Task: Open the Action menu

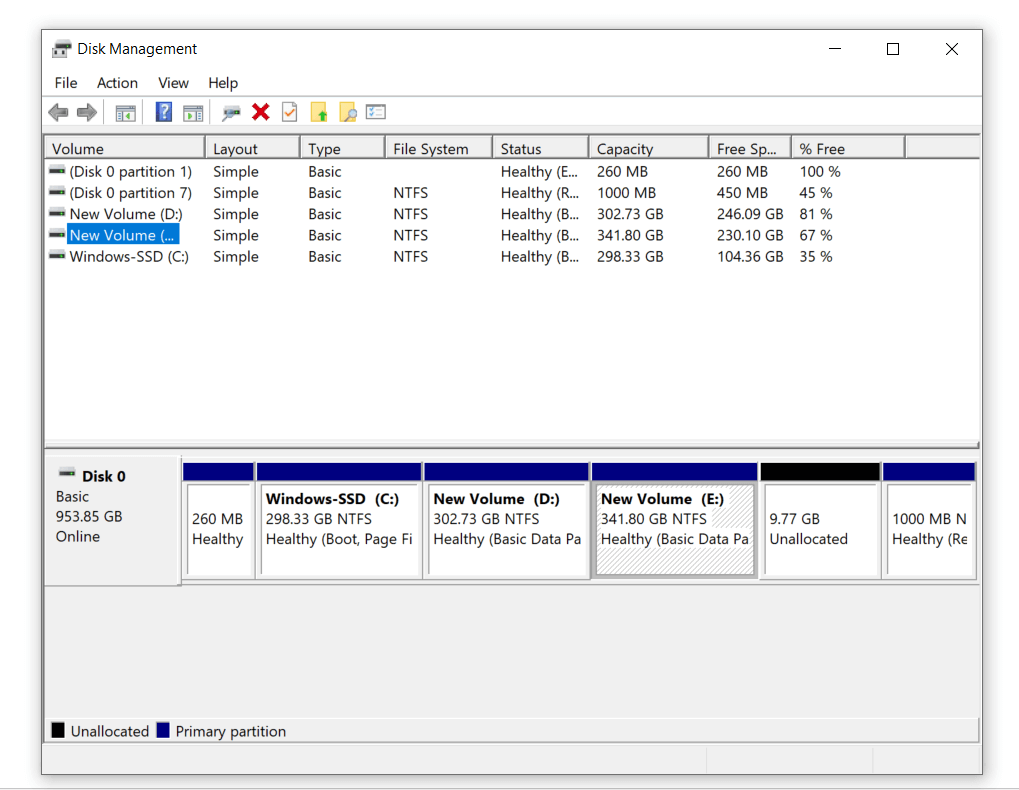Action: [x=117, y=83]
